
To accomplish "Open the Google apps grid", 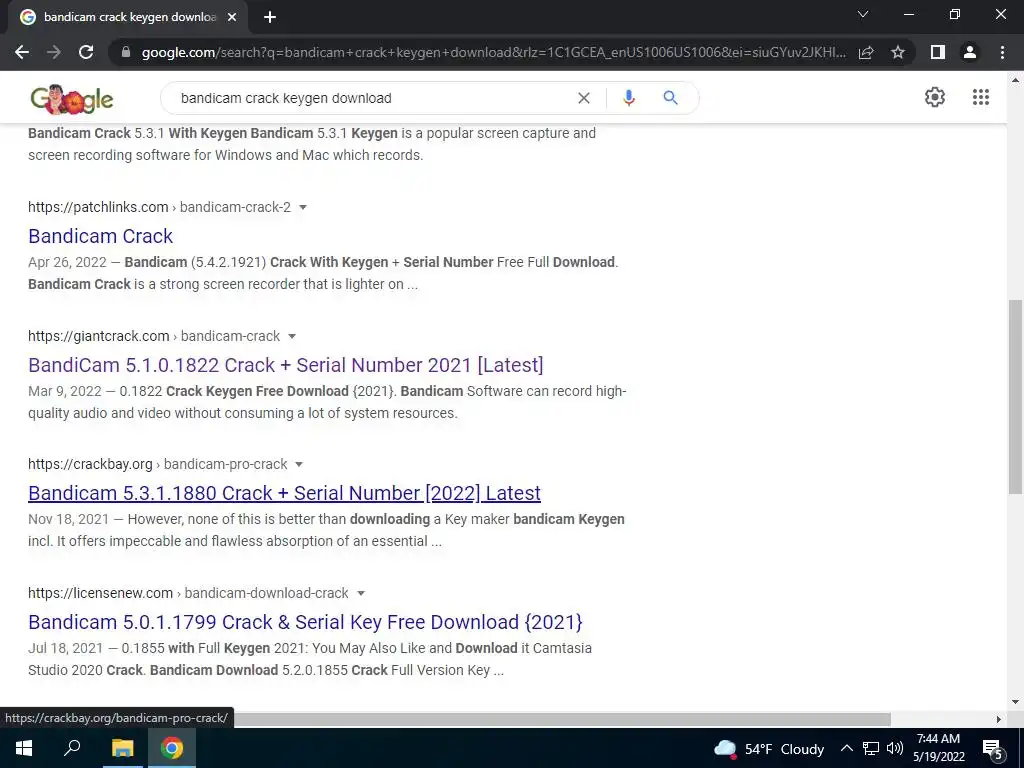I will (981, 97).
